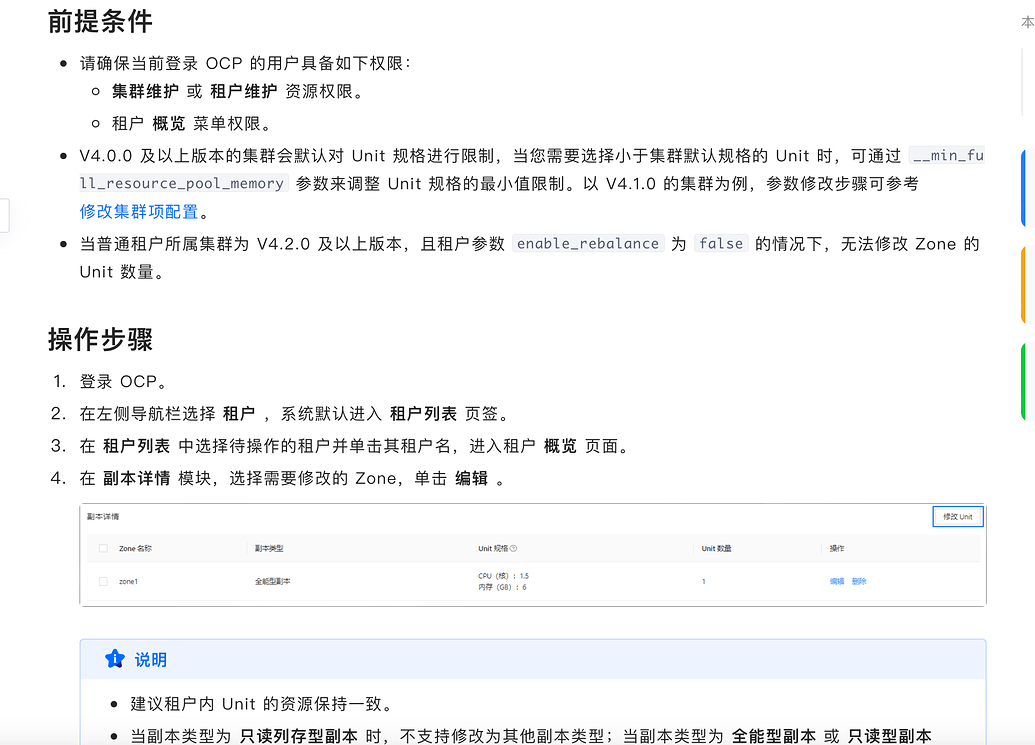Image resolution: width=1035 pixels, height=745 pixels.
Task: Select the __min_full_resource_pool_memory parameter text
Action: tap(165, 183)
